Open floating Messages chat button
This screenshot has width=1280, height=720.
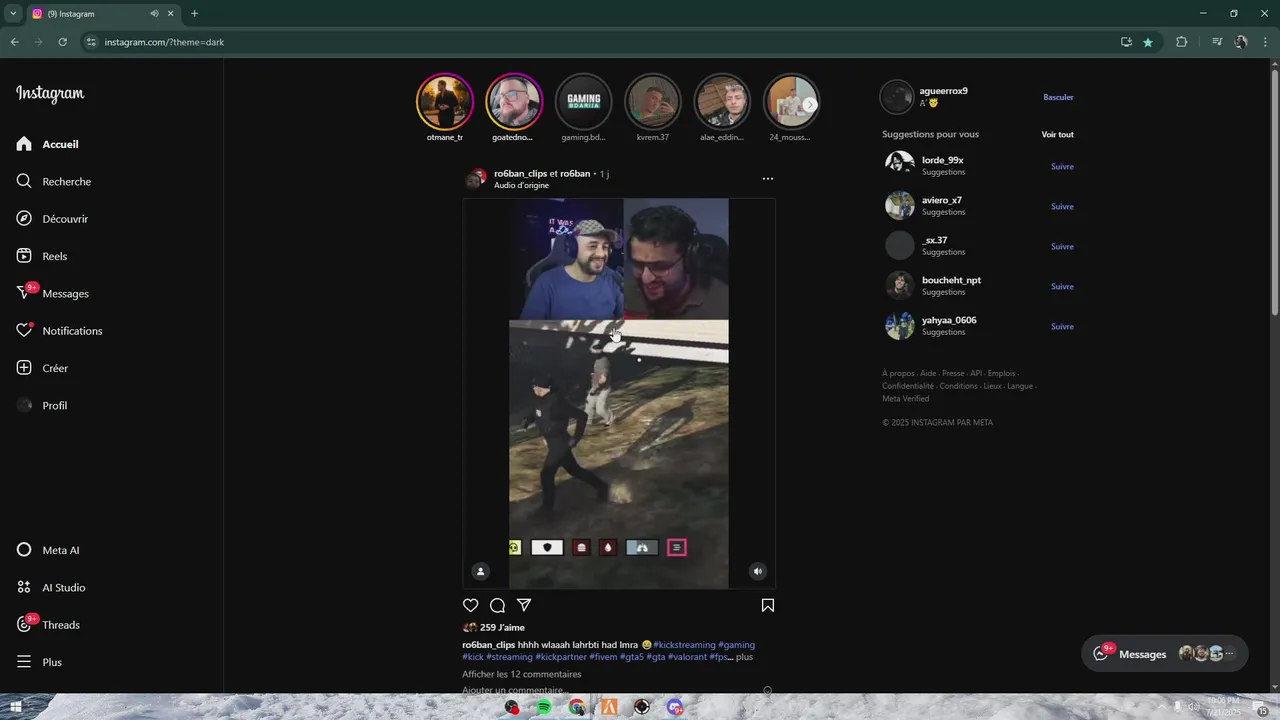(1165, 654)
